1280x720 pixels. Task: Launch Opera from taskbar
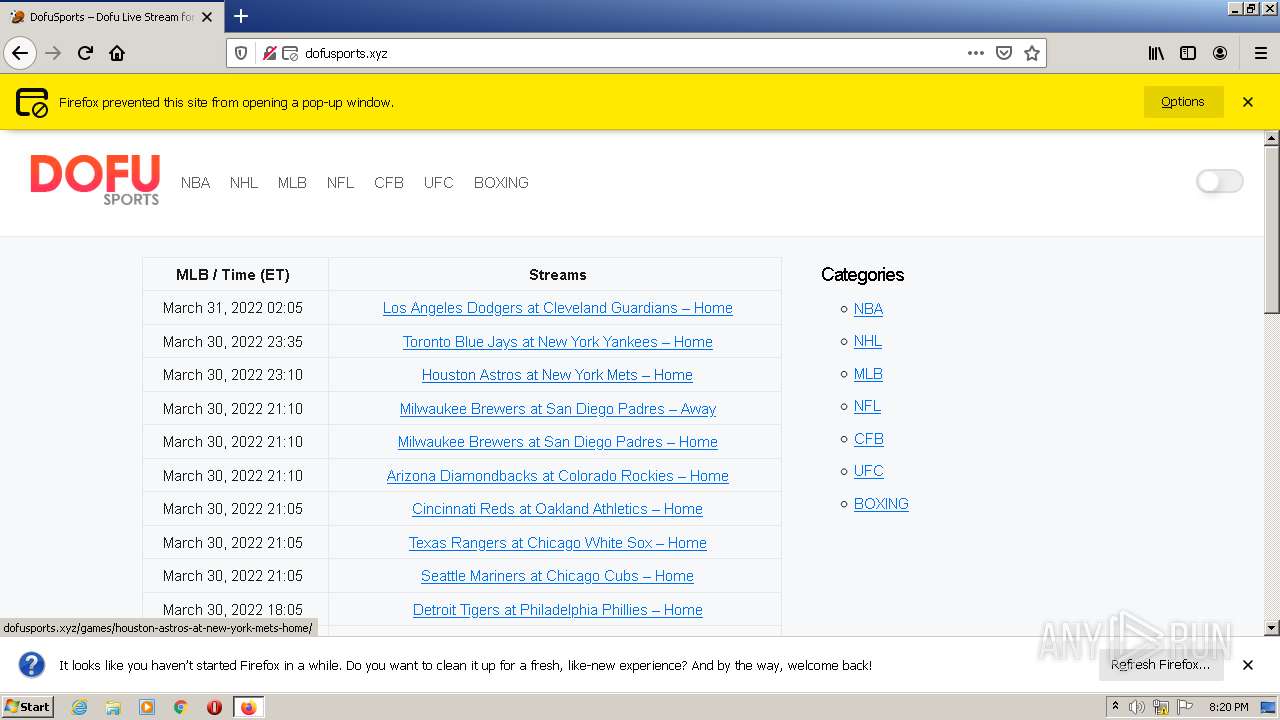click(x=214, y=707)
